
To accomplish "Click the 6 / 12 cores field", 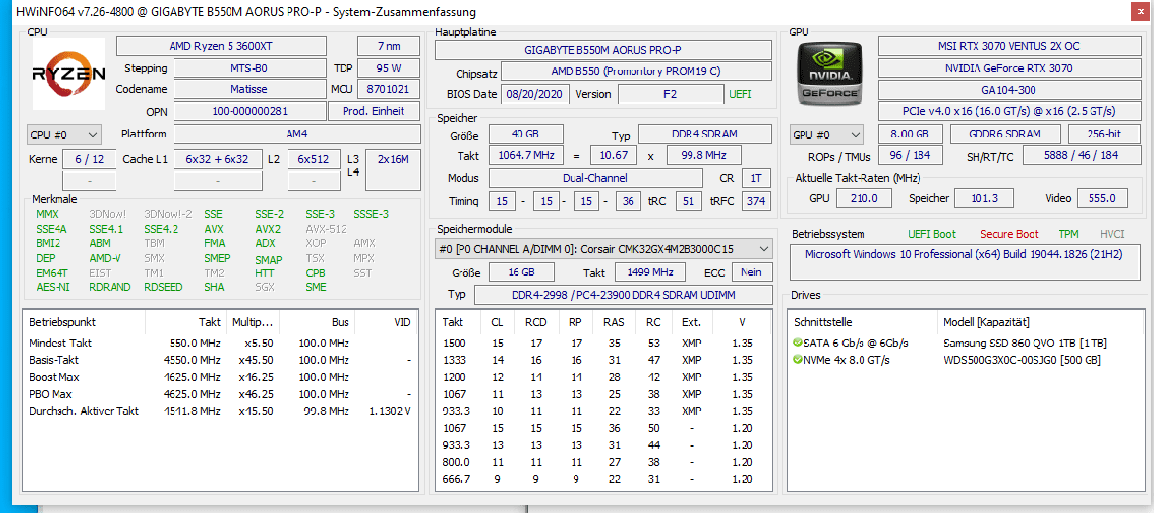I will (x=89, y=159).
